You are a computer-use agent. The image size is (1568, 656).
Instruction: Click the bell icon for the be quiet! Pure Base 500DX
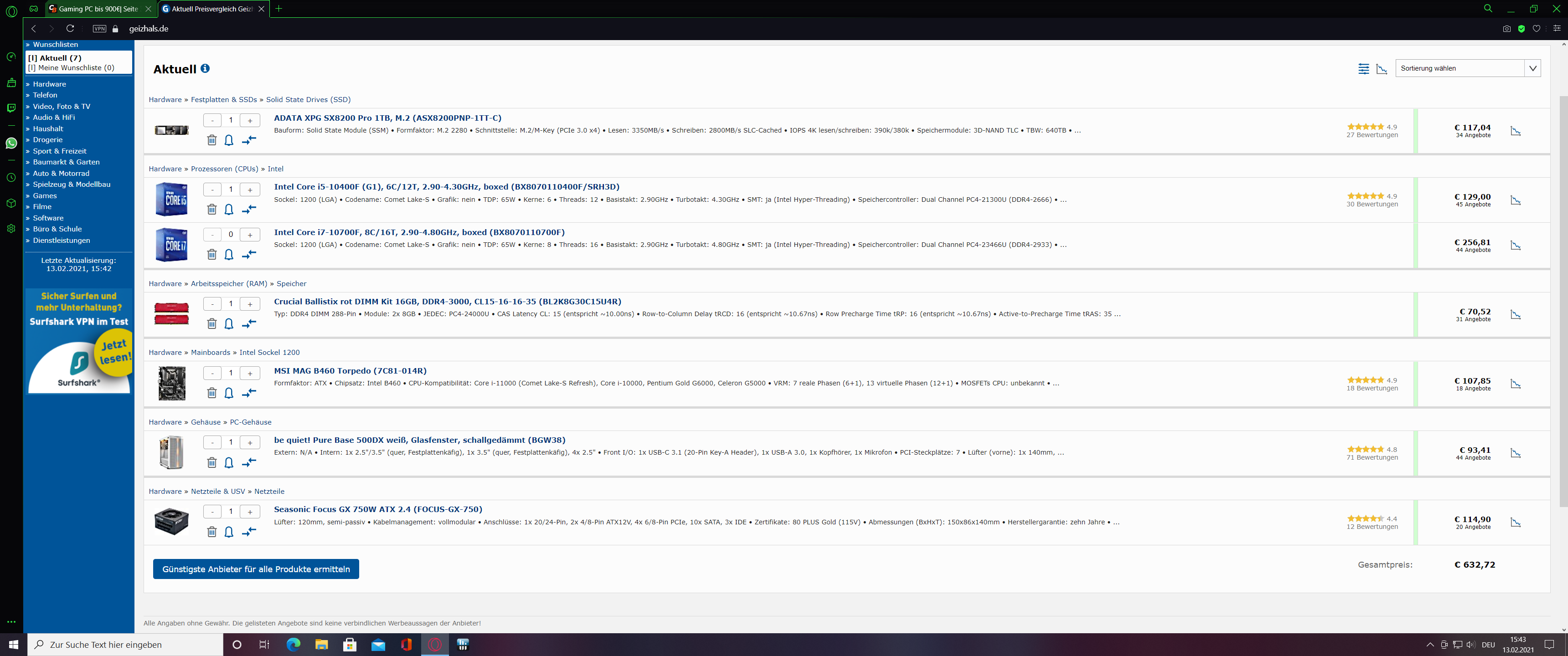(229, 462)
